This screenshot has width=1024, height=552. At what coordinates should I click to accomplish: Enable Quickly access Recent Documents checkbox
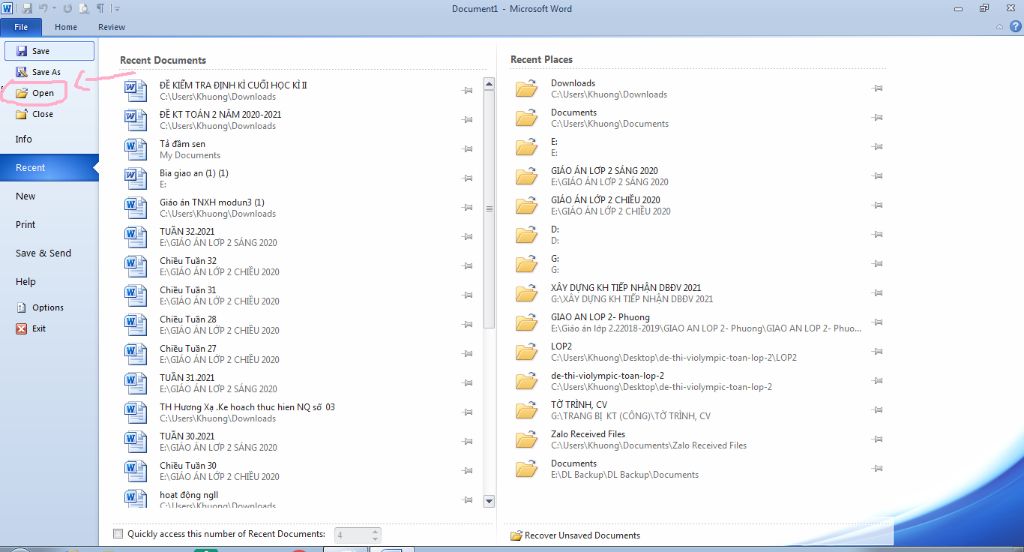tap(118, 534)
